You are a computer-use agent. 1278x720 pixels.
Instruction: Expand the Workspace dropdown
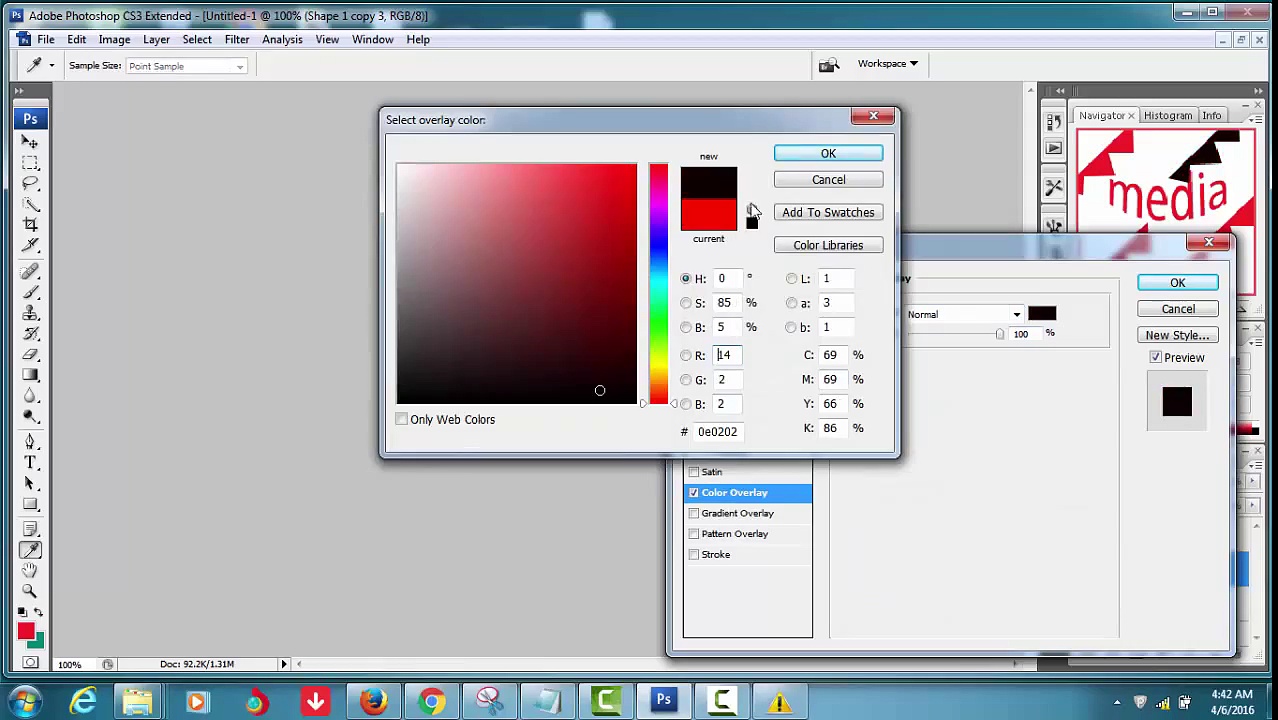[x=887, y=64]
